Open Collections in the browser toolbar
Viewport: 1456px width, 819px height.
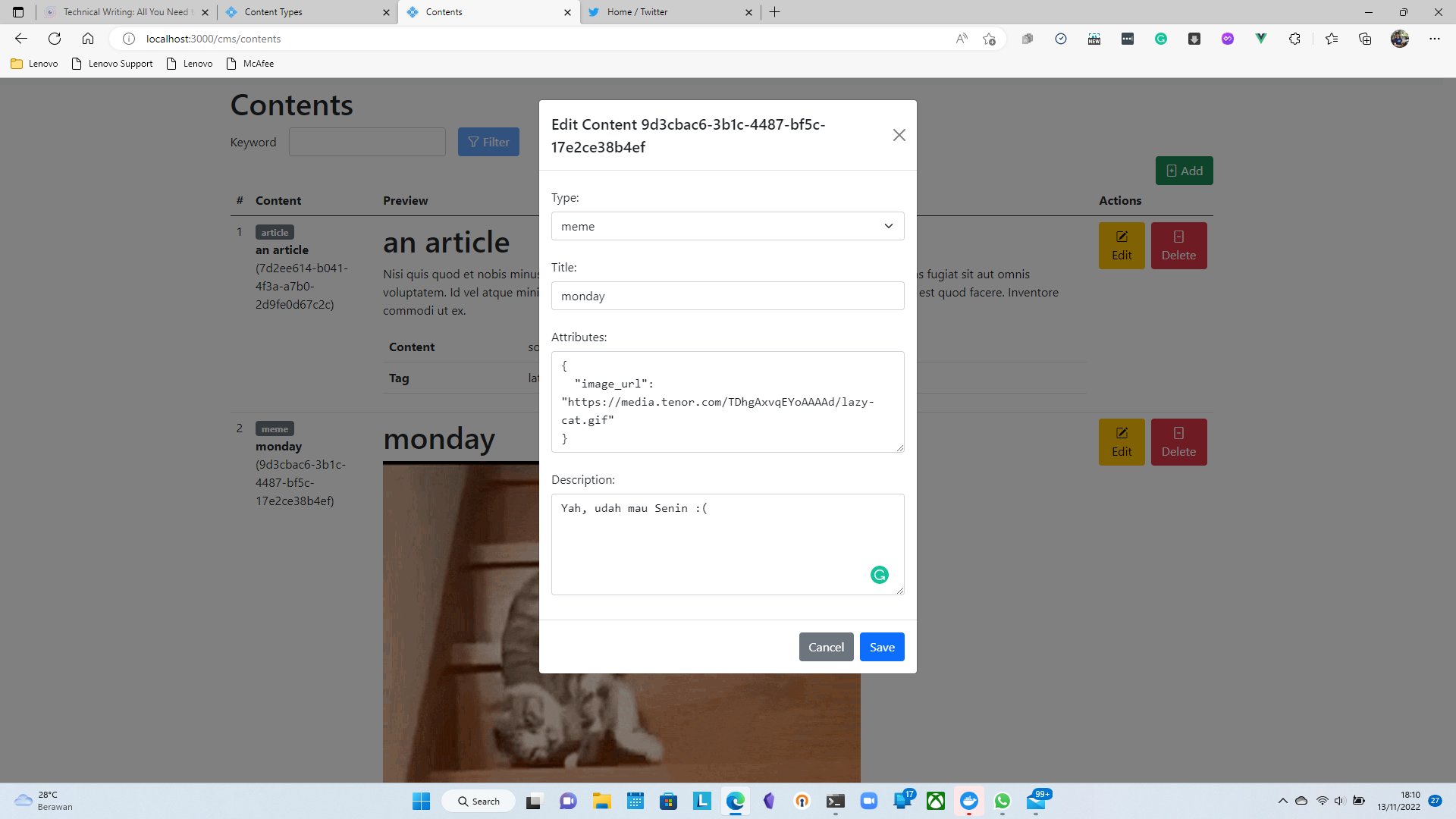click(x=1365, y=39)
